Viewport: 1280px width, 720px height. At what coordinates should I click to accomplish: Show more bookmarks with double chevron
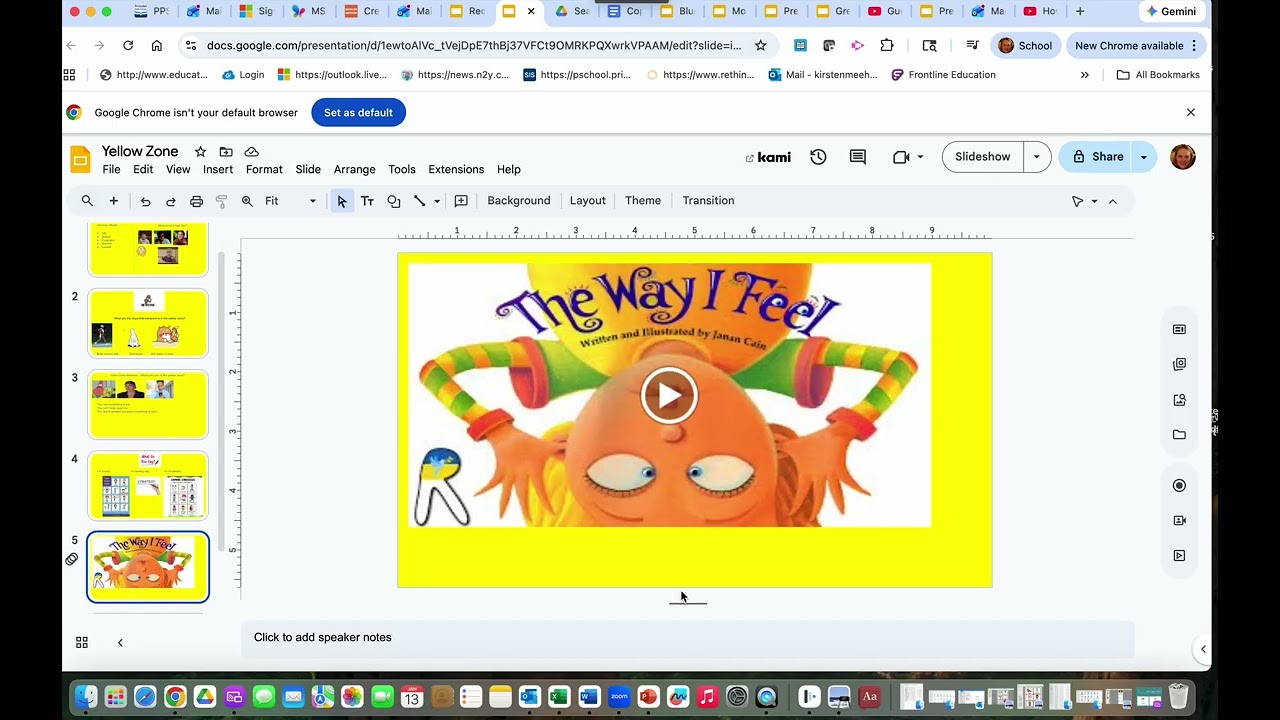[x=1085, y=75]
